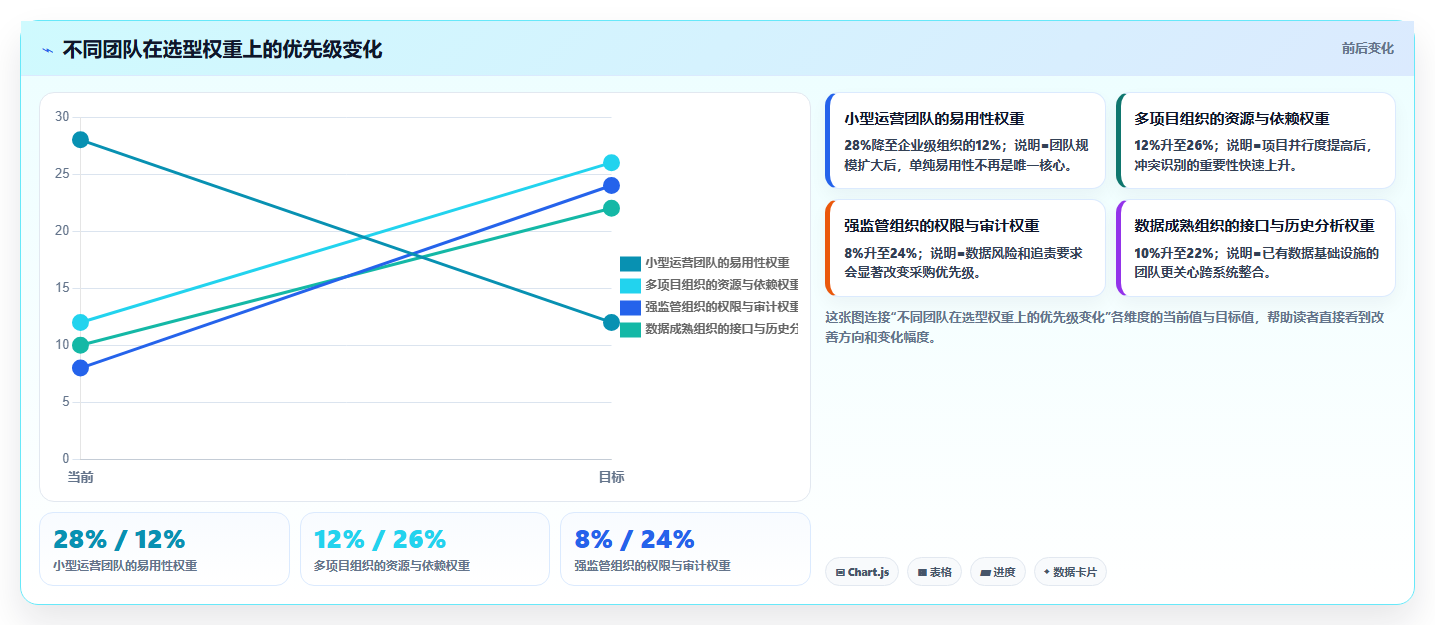Select the Chart.js tag
This screenshot has width=1435, height=625.
[862, 572]
